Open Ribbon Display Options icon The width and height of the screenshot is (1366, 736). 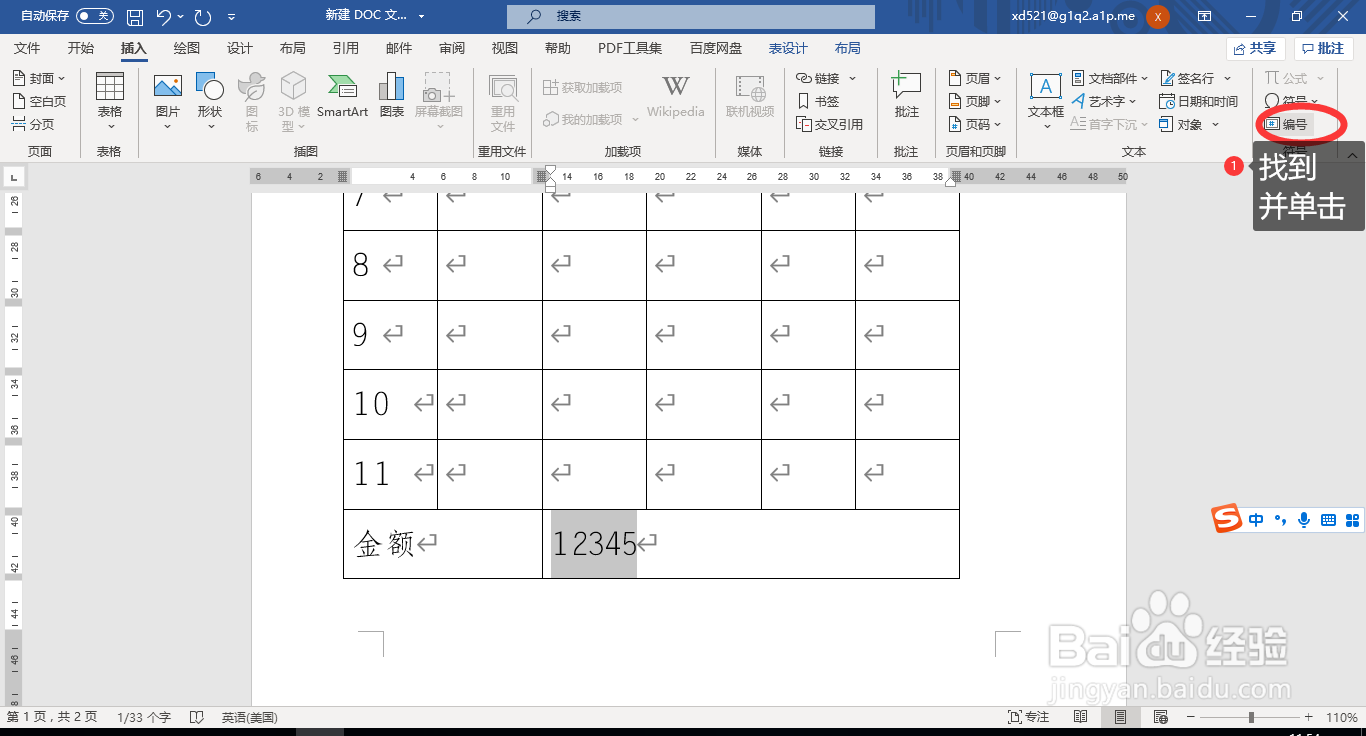pos(1205,16)
